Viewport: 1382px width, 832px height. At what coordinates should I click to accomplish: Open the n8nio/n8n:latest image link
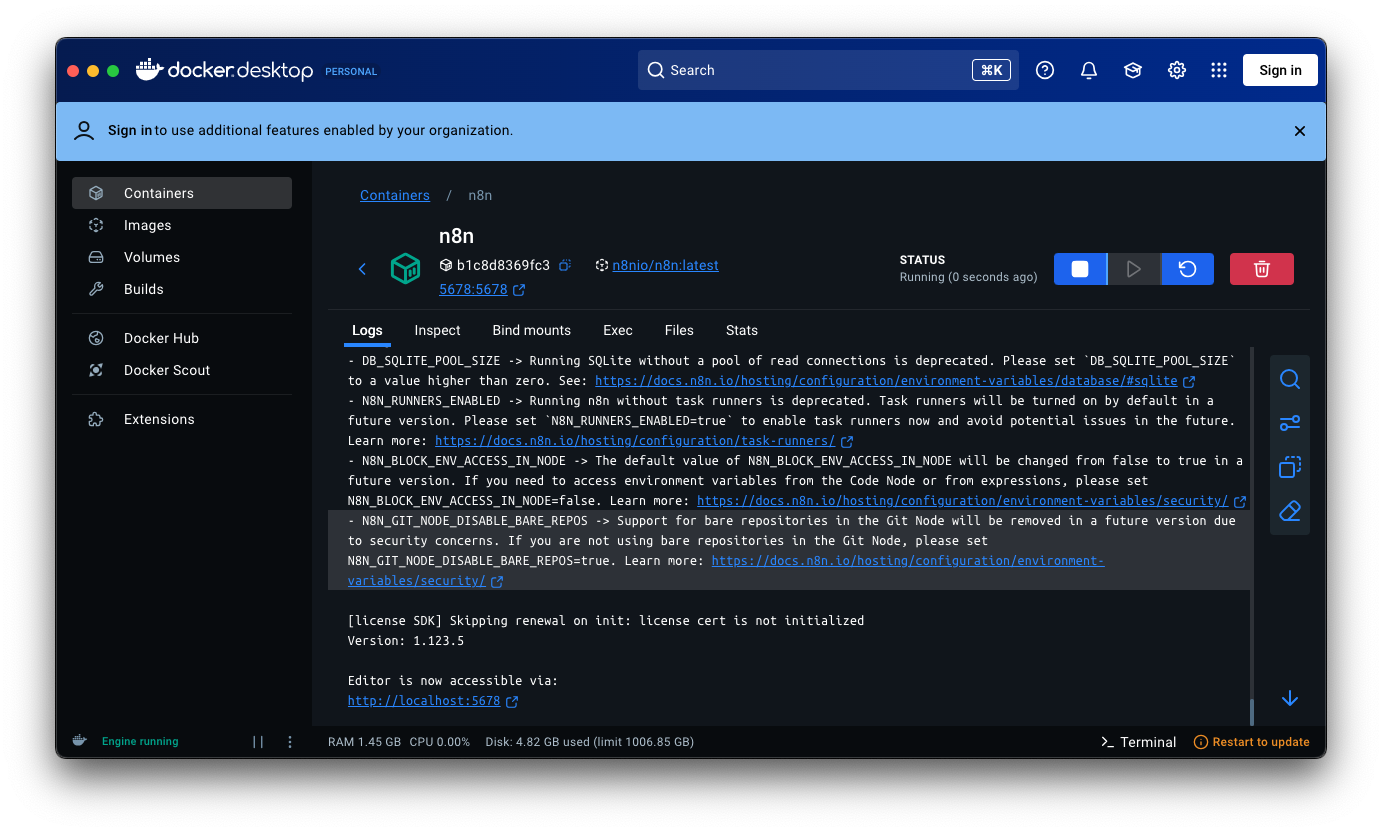pos(665,265)
